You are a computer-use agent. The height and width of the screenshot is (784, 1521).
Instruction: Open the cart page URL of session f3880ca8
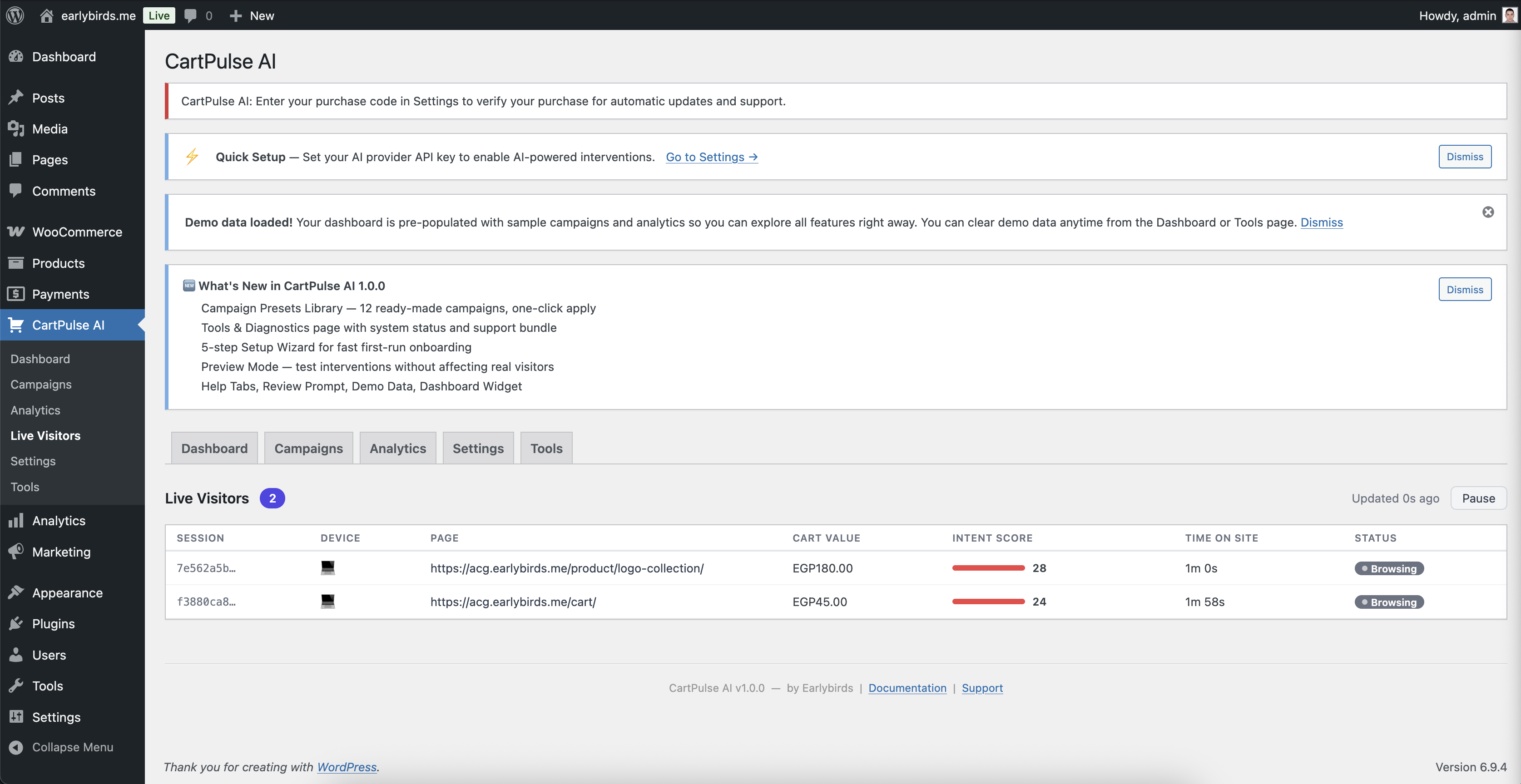click(x=513, y=602)
